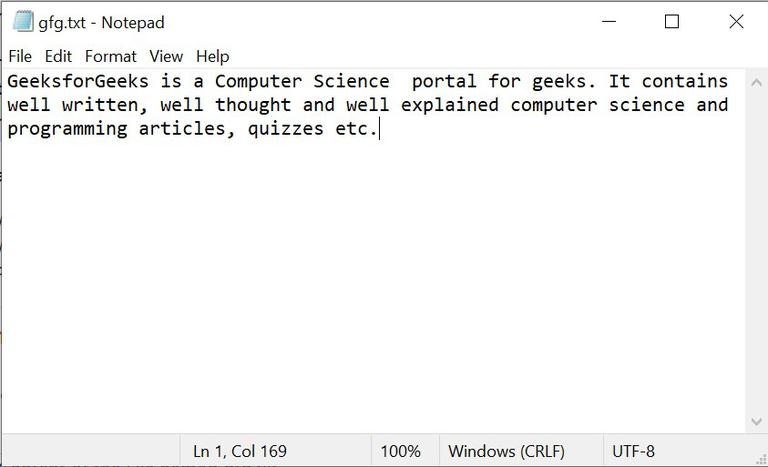This screenshot has width=768, height=467.
Task: Click the Windows (CRLF) status field
Action: [506, 451]
